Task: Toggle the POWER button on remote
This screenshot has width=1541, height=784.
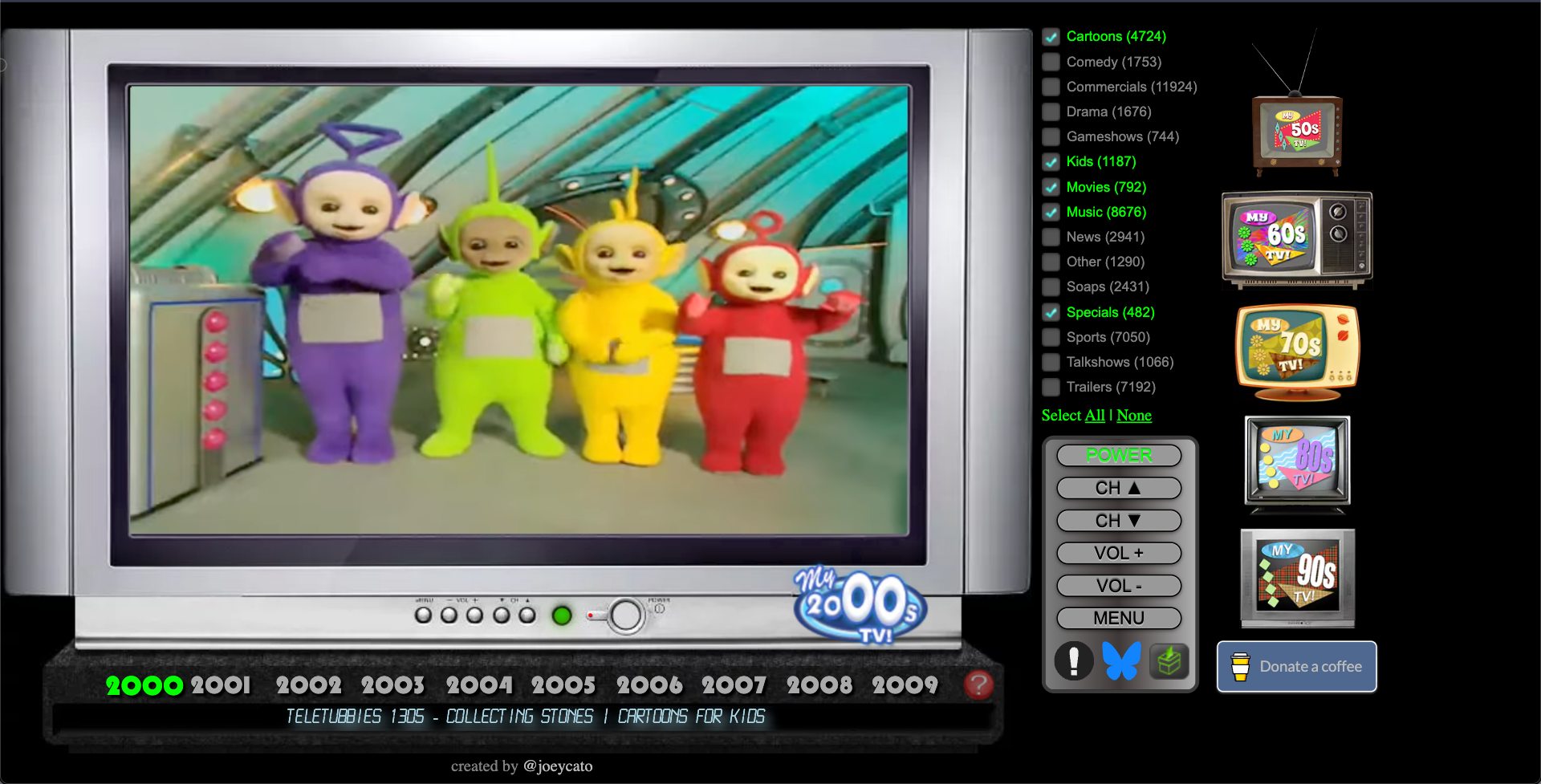Action: pyautogui.click(x=1119, y=455)
